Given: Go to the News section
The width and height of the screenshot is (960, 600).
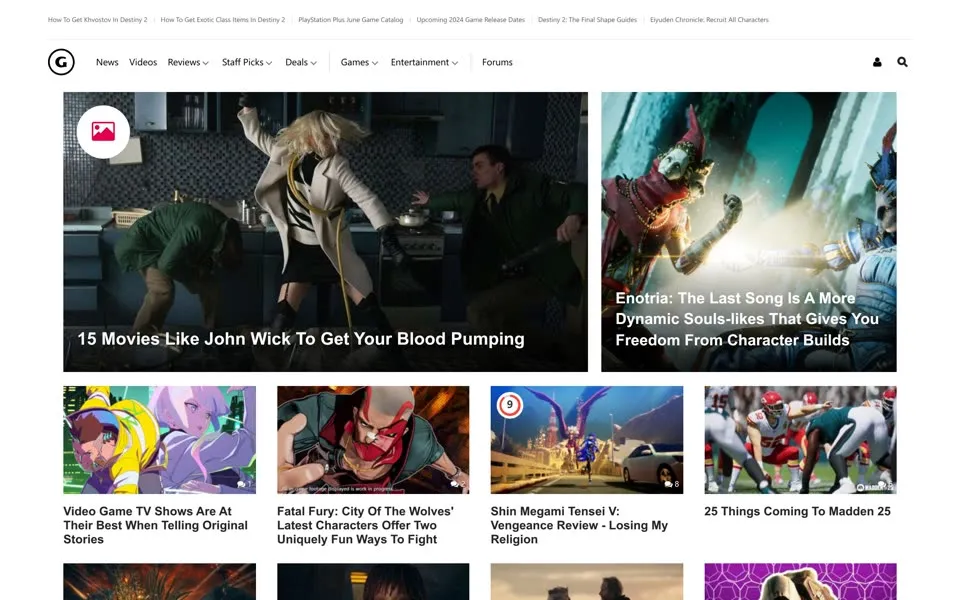Looking at the screenshot, I should [107, 62].
